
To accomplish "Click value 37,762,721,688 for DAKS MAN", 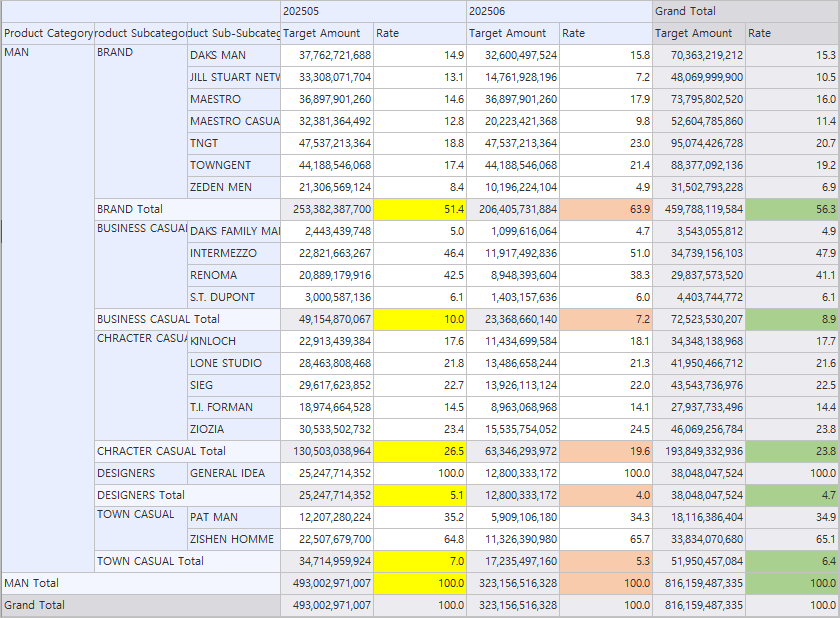I will tap(327, 55).
